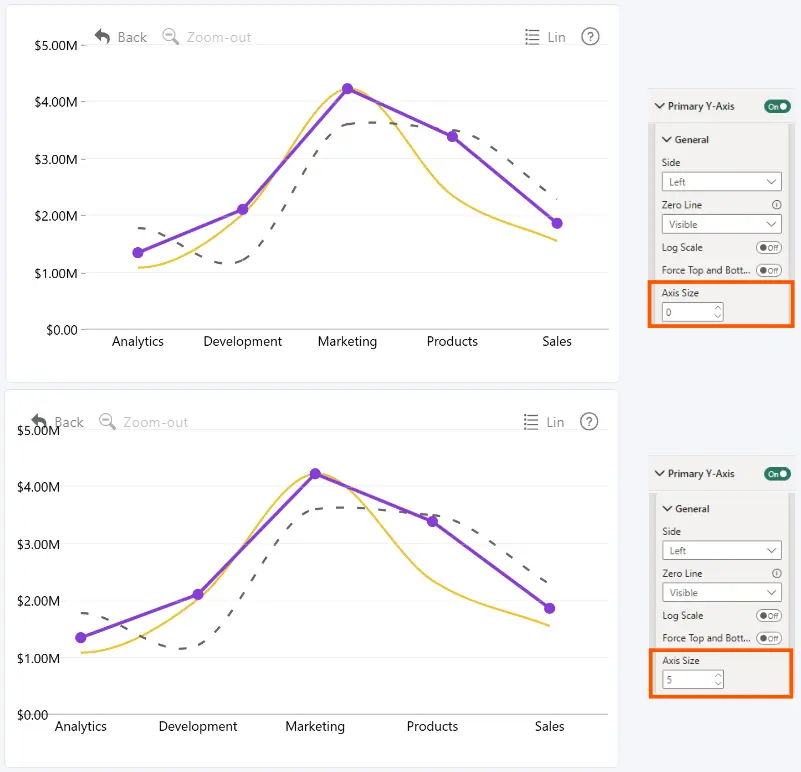
Task: Click the Back arrow icon in bottom chart
Action: (39, 421)
